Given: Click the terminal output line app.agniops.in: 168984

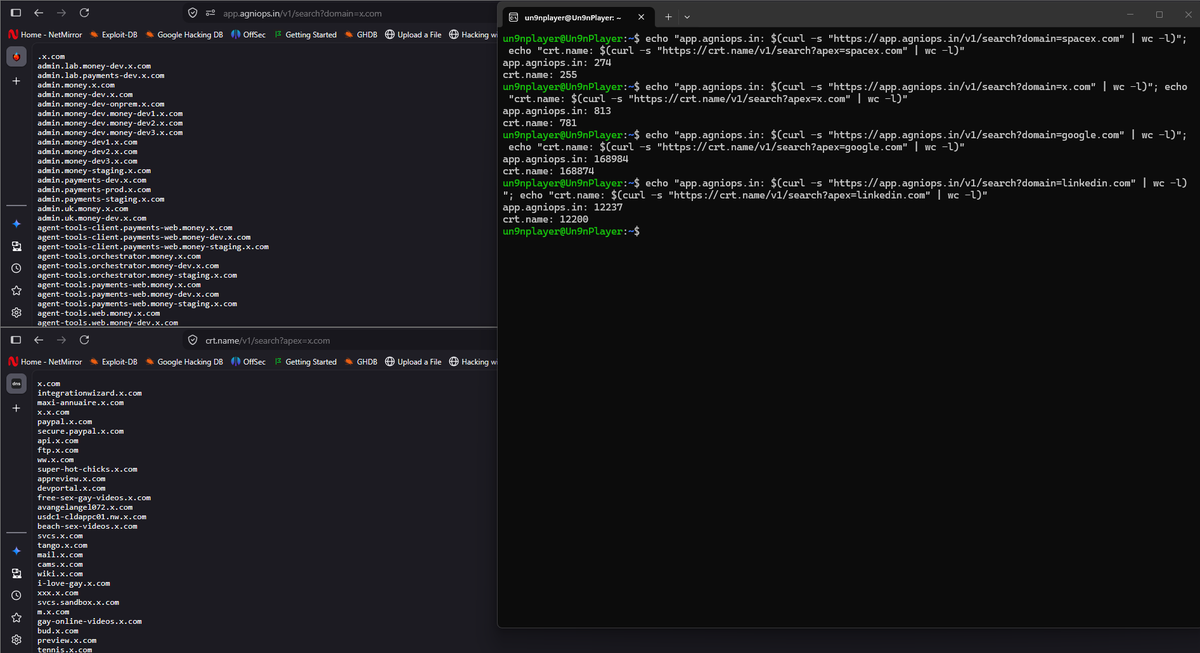Looking at the screenshot, I should pyautogui.click(x=566, y=159).
